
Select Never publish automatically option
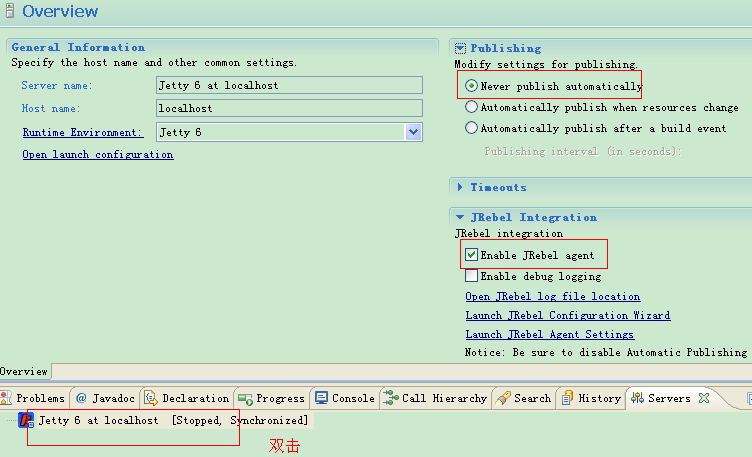pos(471,86)
